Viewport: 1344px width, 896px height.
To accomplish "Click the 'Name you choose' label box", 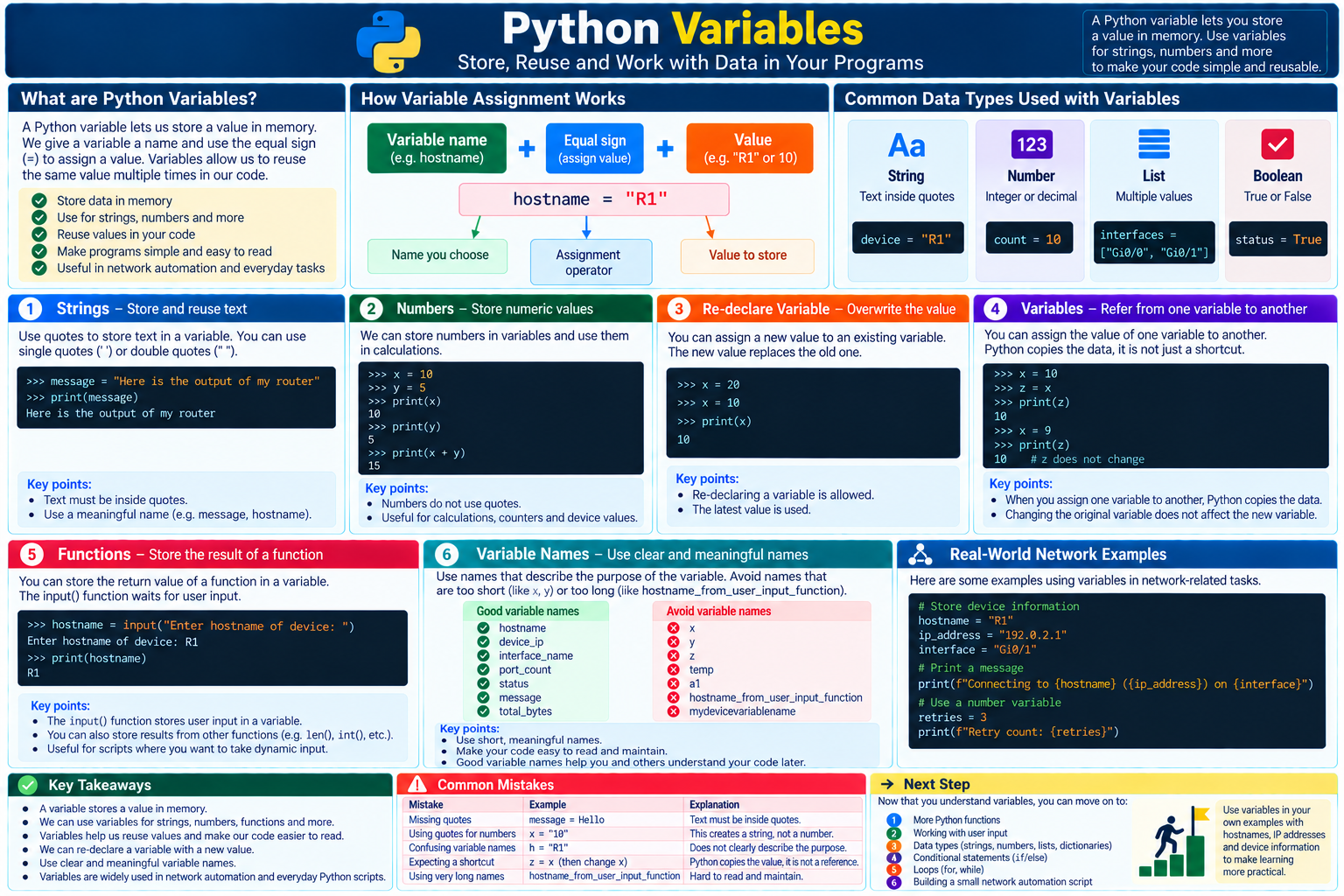I will pyautogui.click(x=437, y=255).
